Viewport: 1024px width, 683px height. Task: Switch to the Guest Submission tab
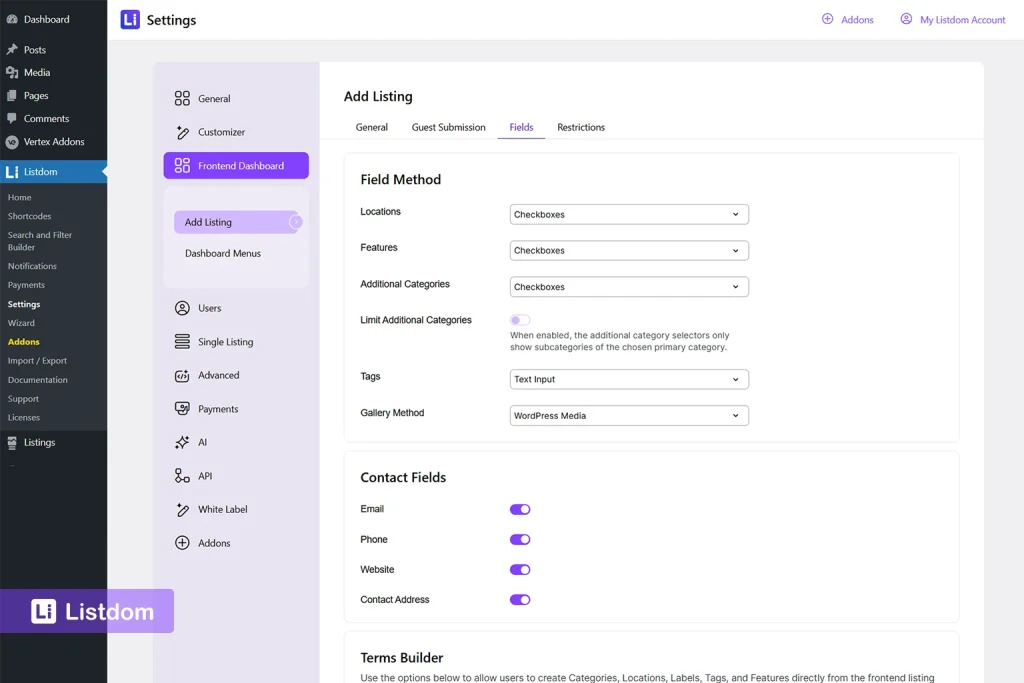(449, 127)
